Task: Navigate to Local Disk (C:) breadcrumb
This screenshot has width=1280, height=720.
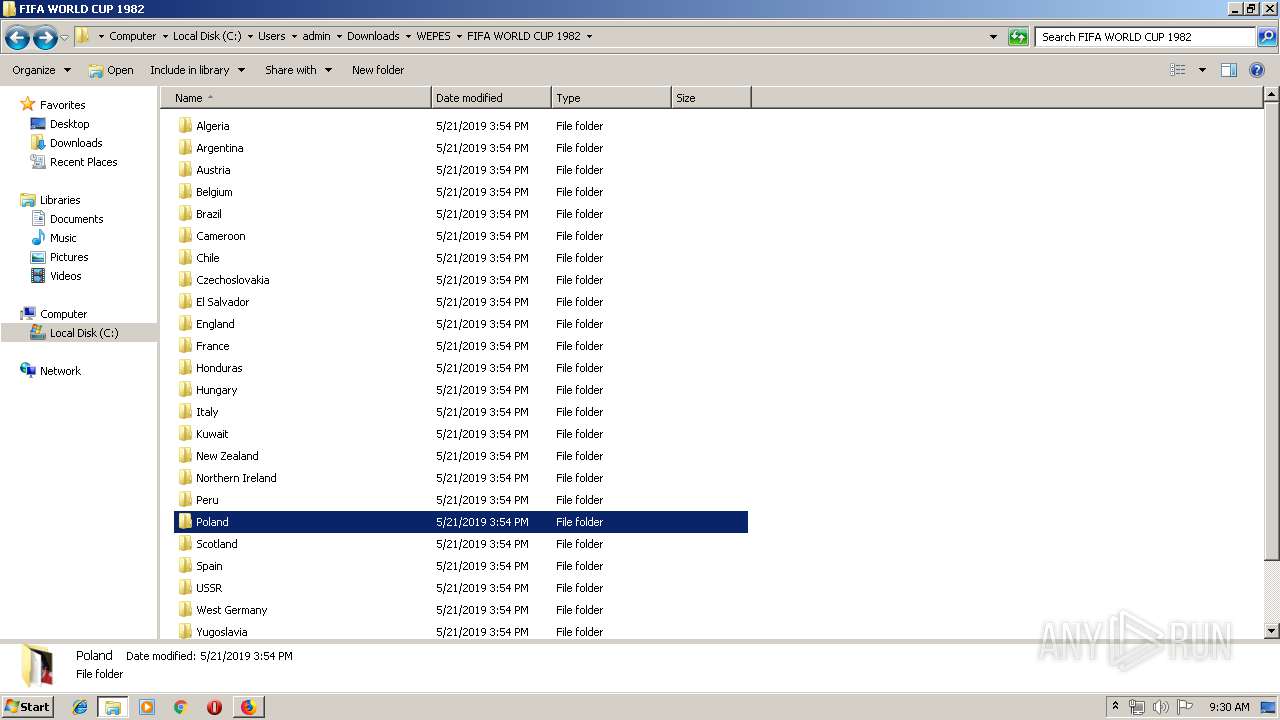Action: click(x=207, y=36)
